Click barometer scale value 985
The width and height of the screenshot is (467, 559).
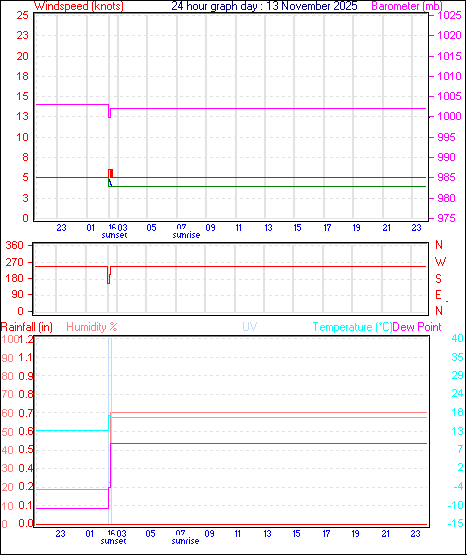coord(446,177)
